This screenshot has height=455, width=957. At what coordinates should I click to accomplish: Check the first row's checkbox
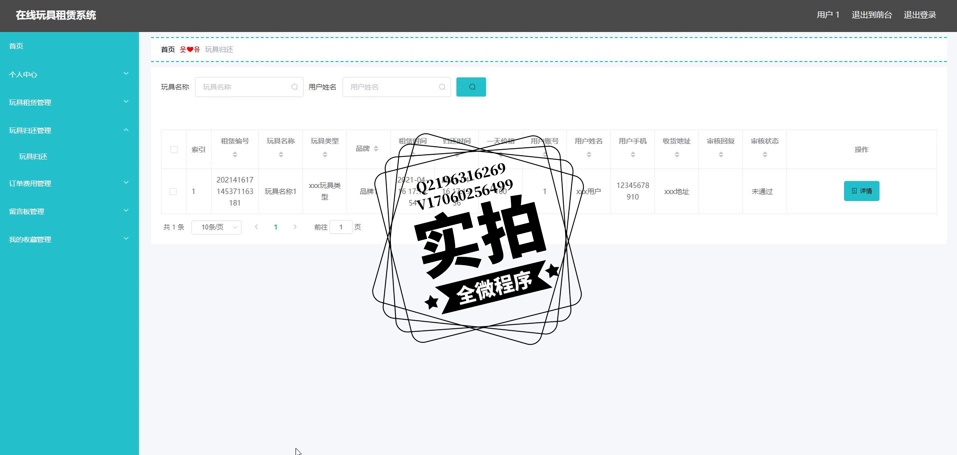[174, 191]
